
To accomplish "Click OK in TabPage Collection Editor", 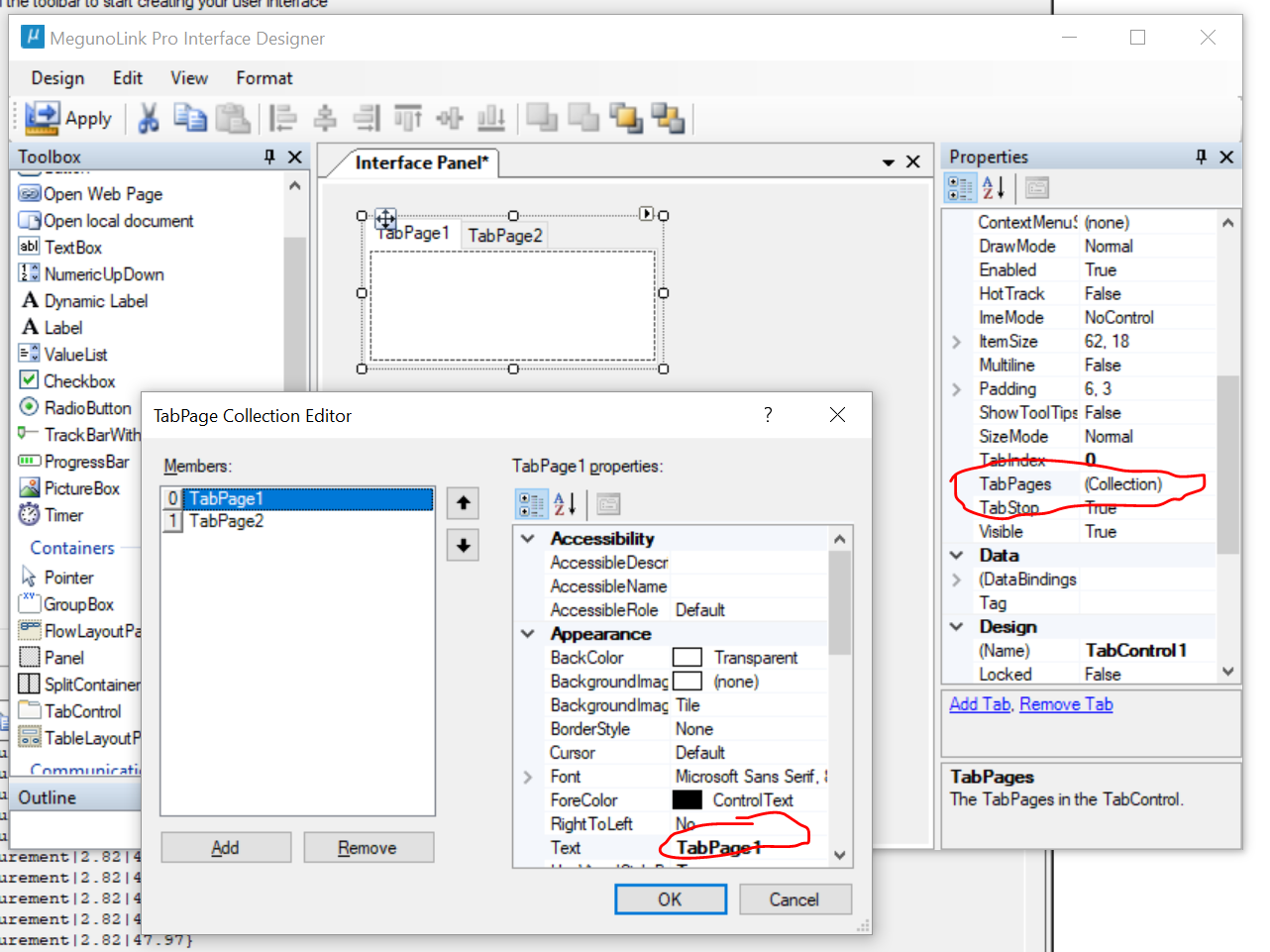I will click(671, 899).
